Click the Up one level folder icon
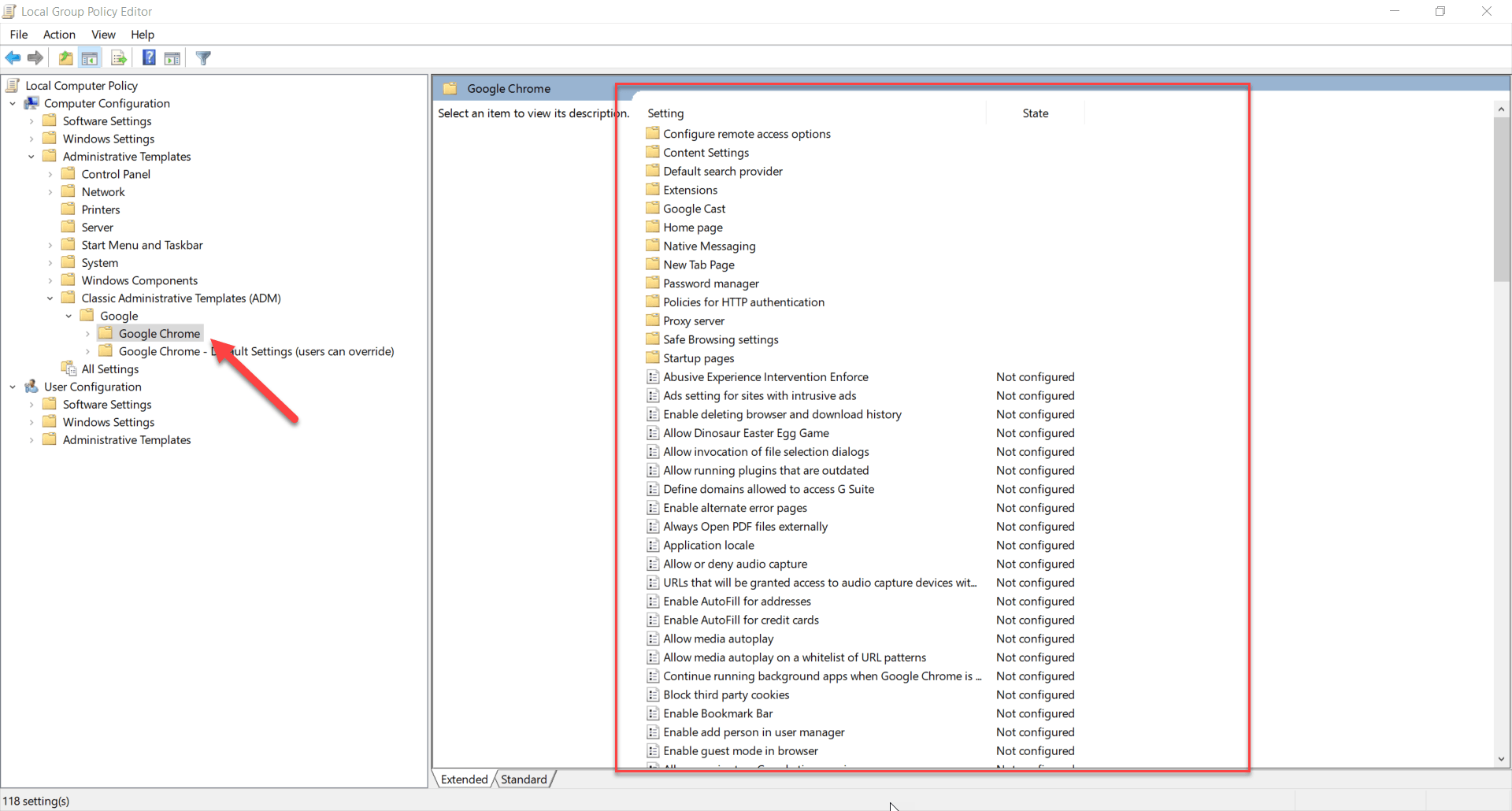 (66, 58)
